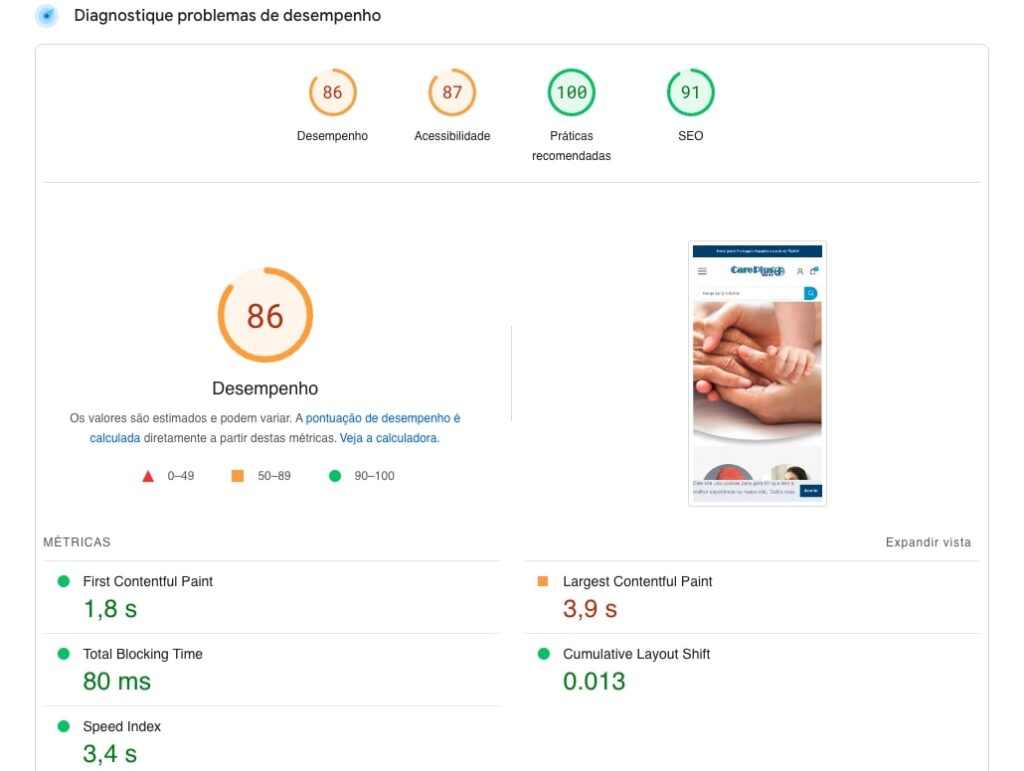Click the orange square 50–89 legend icon

(237, 476)
